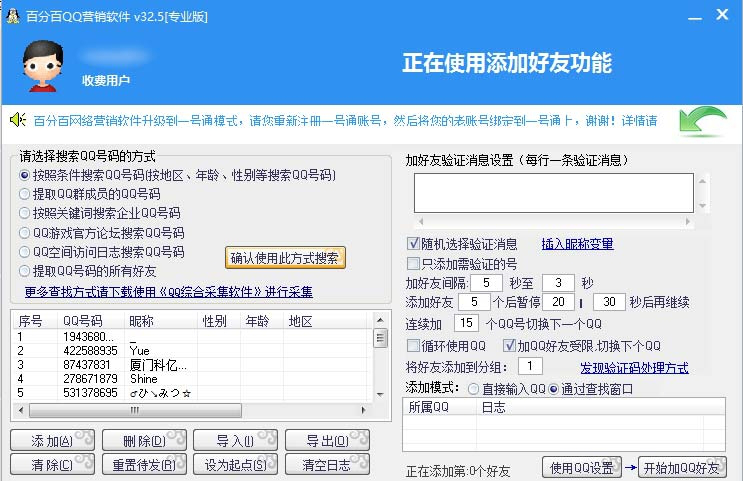Click the speaker announcement icon
This screenshot has width=743, height=500.
pos(18,120)
